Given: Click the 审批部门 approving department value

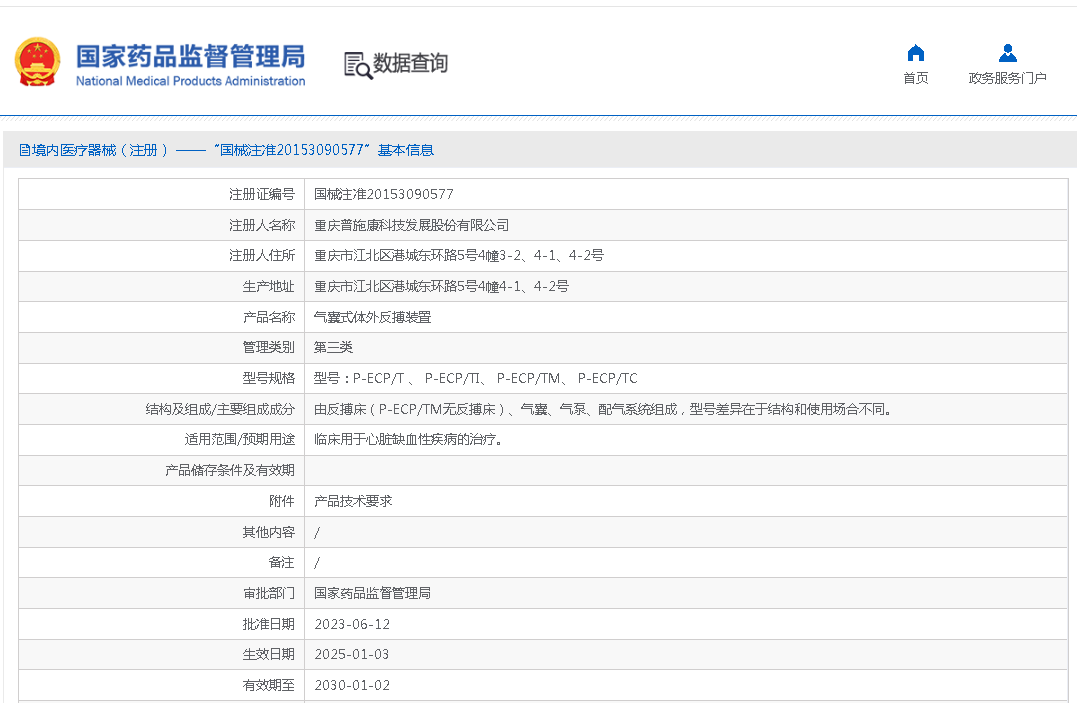Looking at the screenshot, I should (372, 593).
